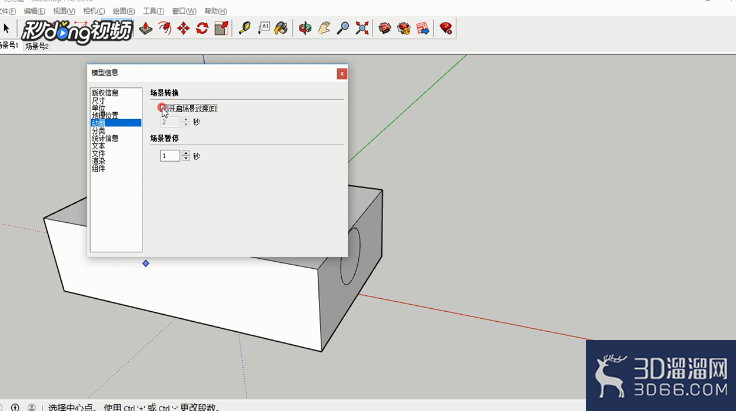
Task: Click the scene pause seconds field
Action: pos(170,156)
